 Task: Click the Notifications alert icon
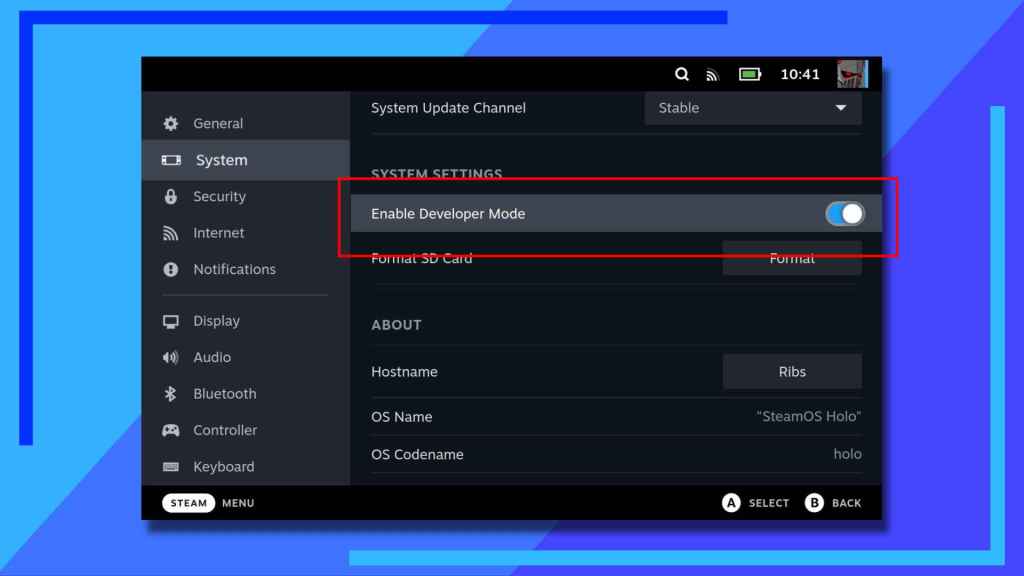170,269
